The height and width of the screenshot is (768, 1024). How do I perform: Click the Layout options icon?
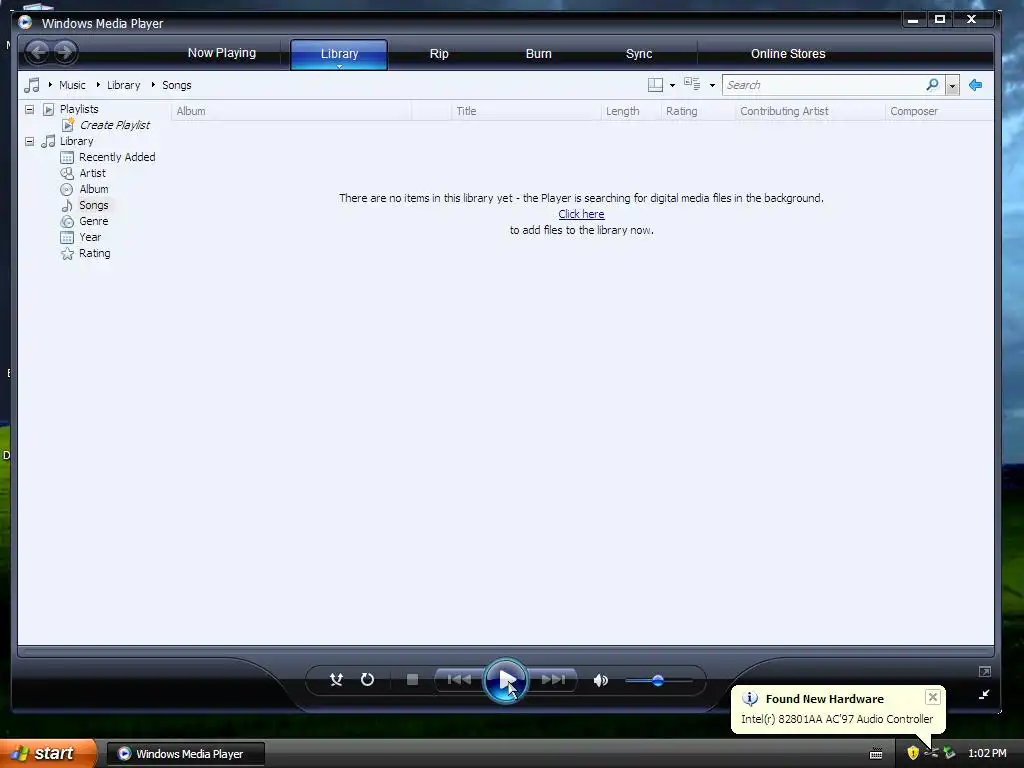655,85
